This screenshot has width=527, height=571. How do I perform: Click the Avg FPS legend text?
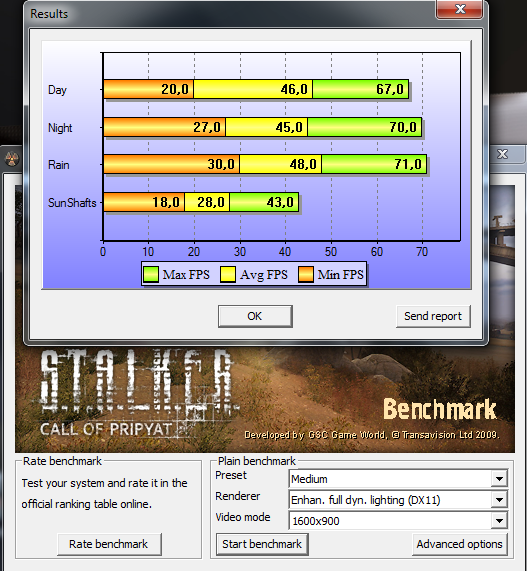[264, 275]
